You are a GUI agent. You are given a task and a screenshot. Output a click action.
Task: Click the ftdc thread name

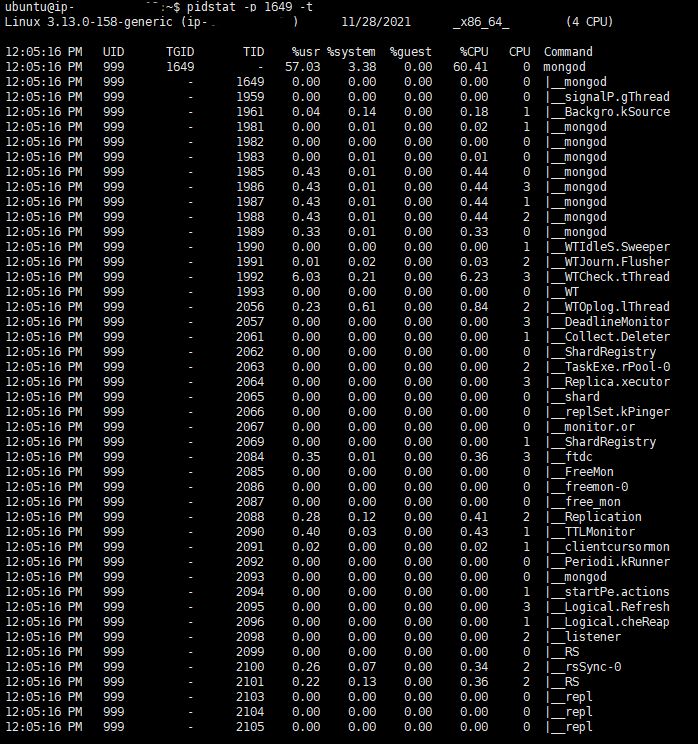click(x=579, y=457)
